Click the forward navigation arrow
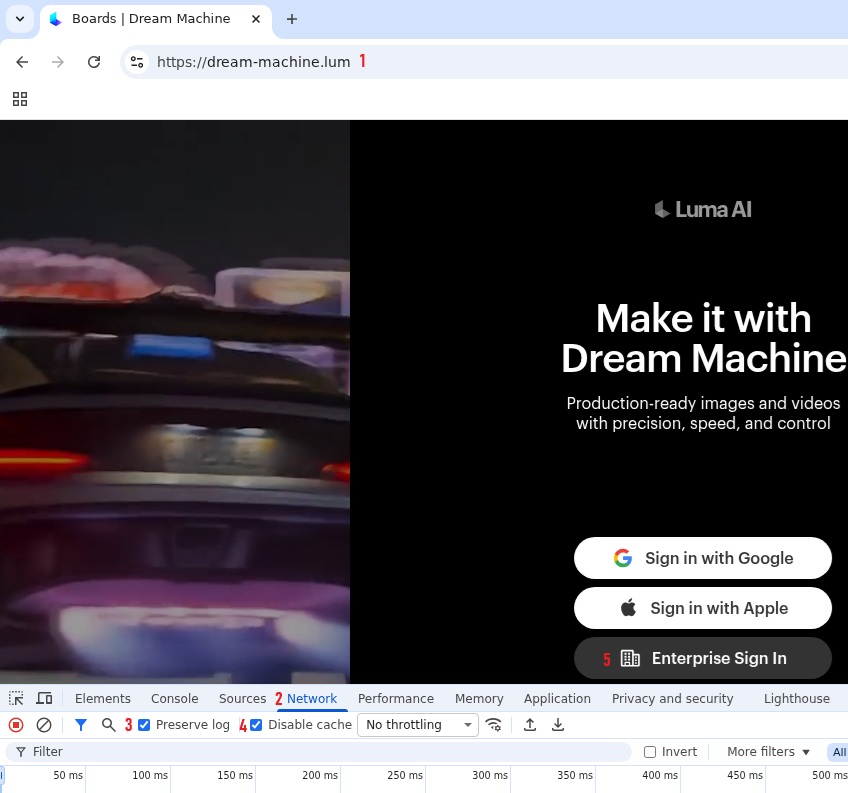 click(58, 62)
